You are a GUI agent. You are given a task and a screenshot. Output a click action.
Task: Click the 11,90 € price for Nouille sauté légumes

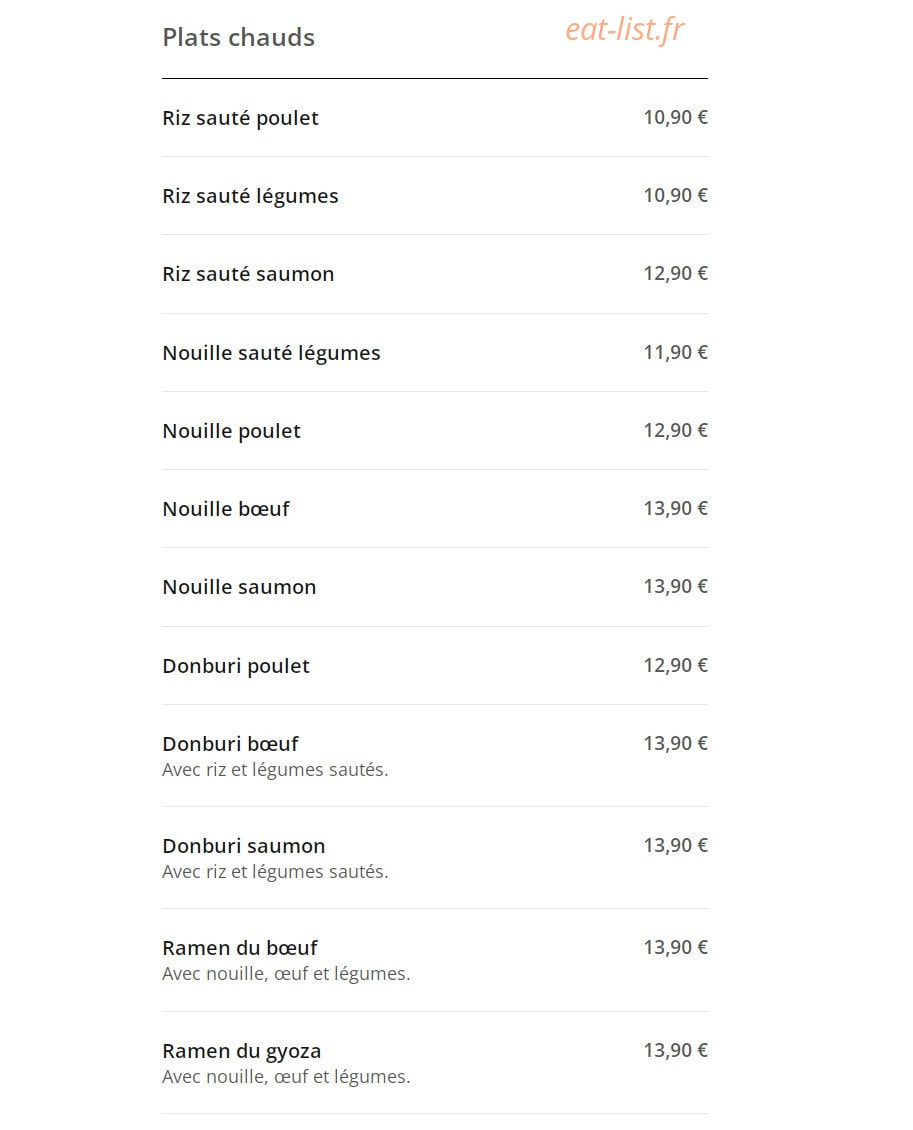point(675,352)
